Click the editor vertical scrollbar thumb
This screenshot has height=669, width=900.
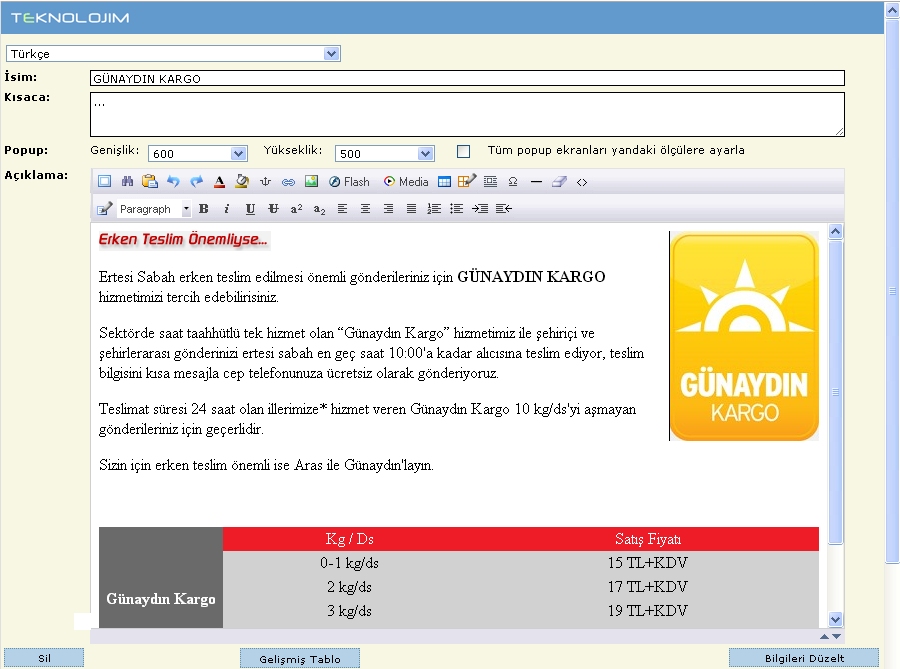[x=836, y=392]
